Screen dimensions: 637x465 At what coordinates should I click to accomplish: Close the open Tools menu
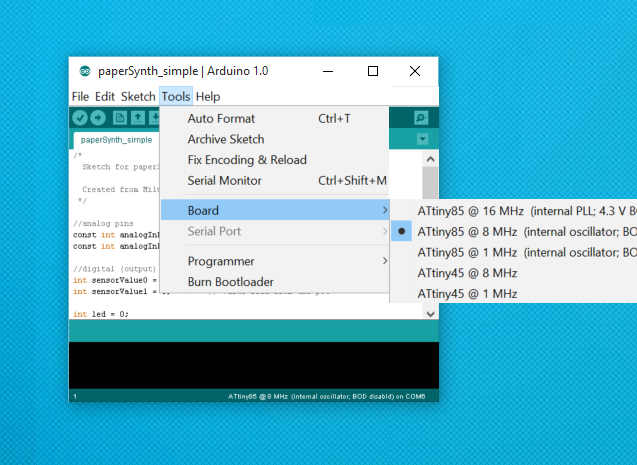tap(176, 97)
